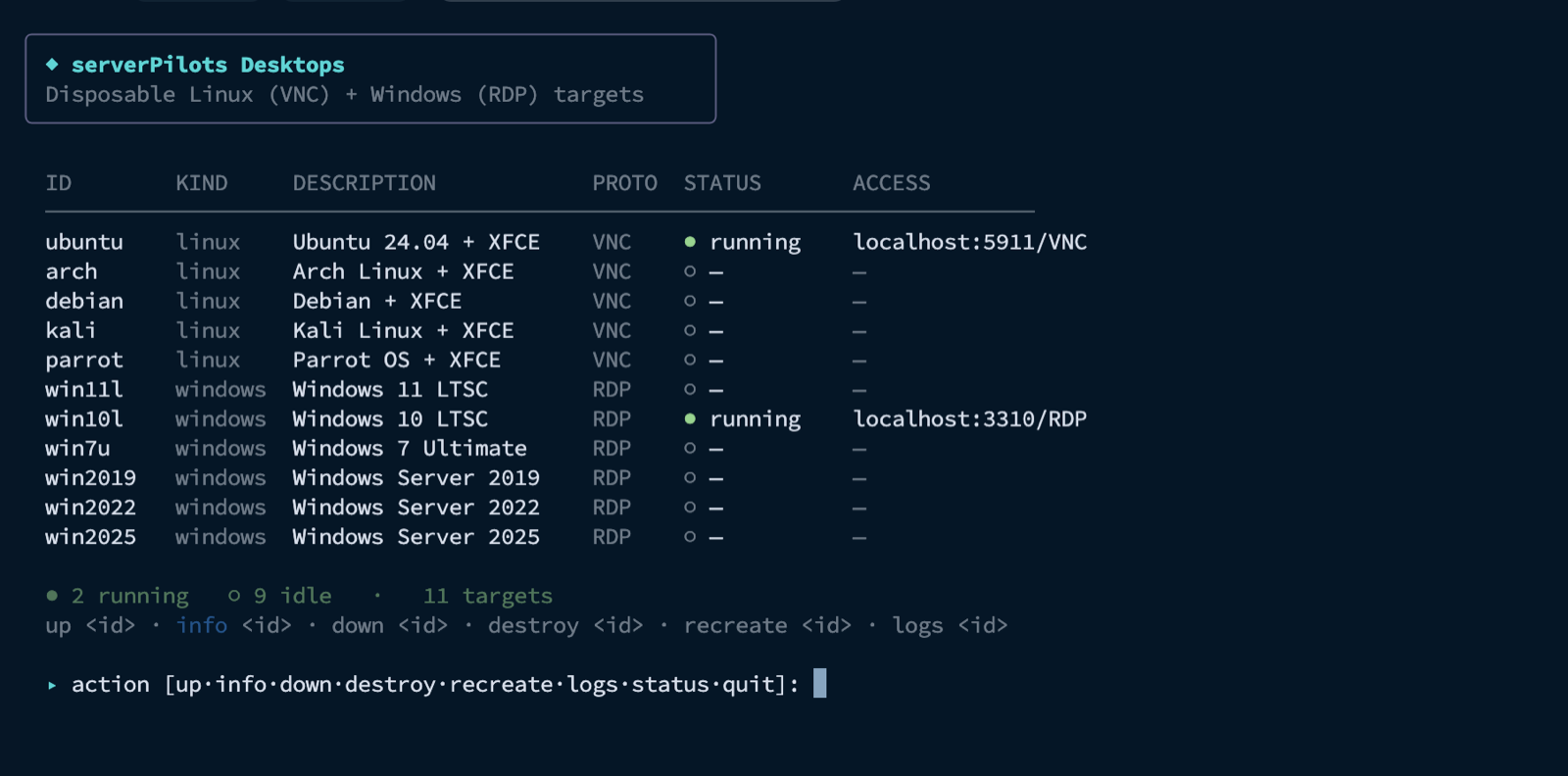The image size is (1568, 776).
Task: Click 'localhost:3310/RDP' access address
Action: click(970, 419)
